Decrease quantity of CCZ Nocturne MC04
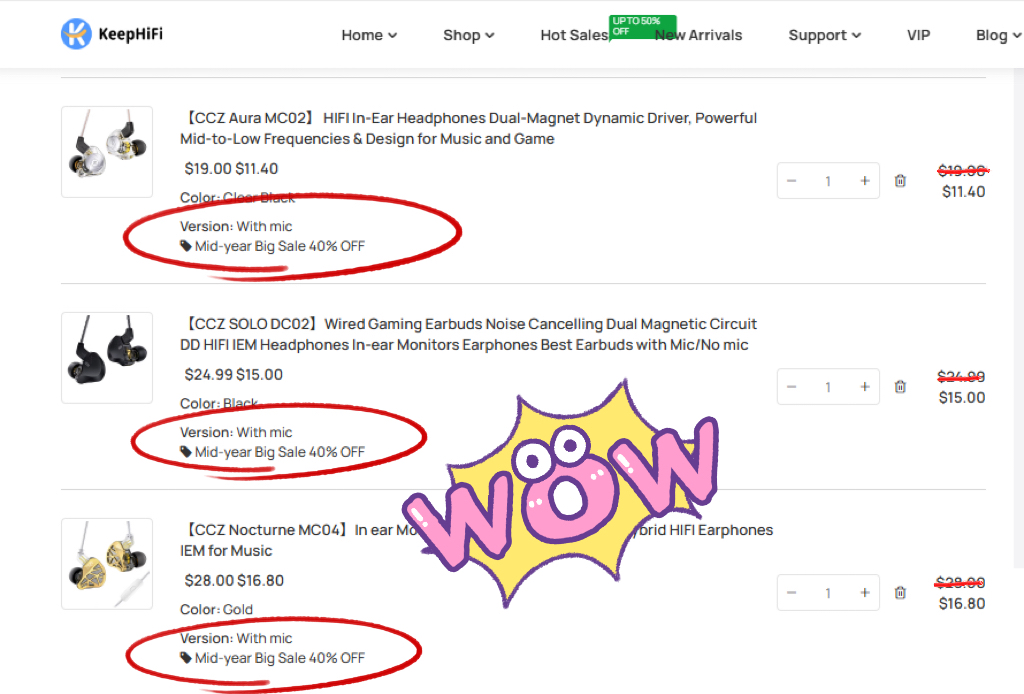The image size is (1024, 694). pos(792,593)
